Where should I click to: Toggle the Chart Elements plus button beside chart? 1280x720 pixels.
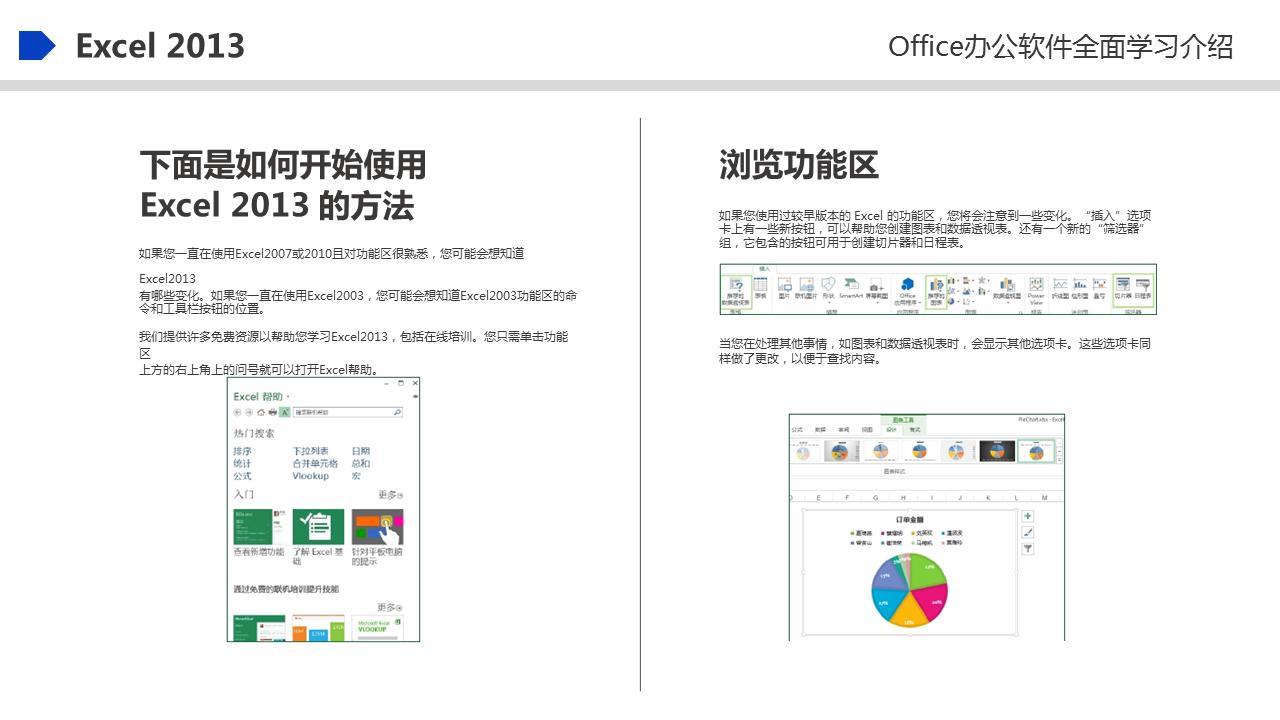tap(1026, 516)
